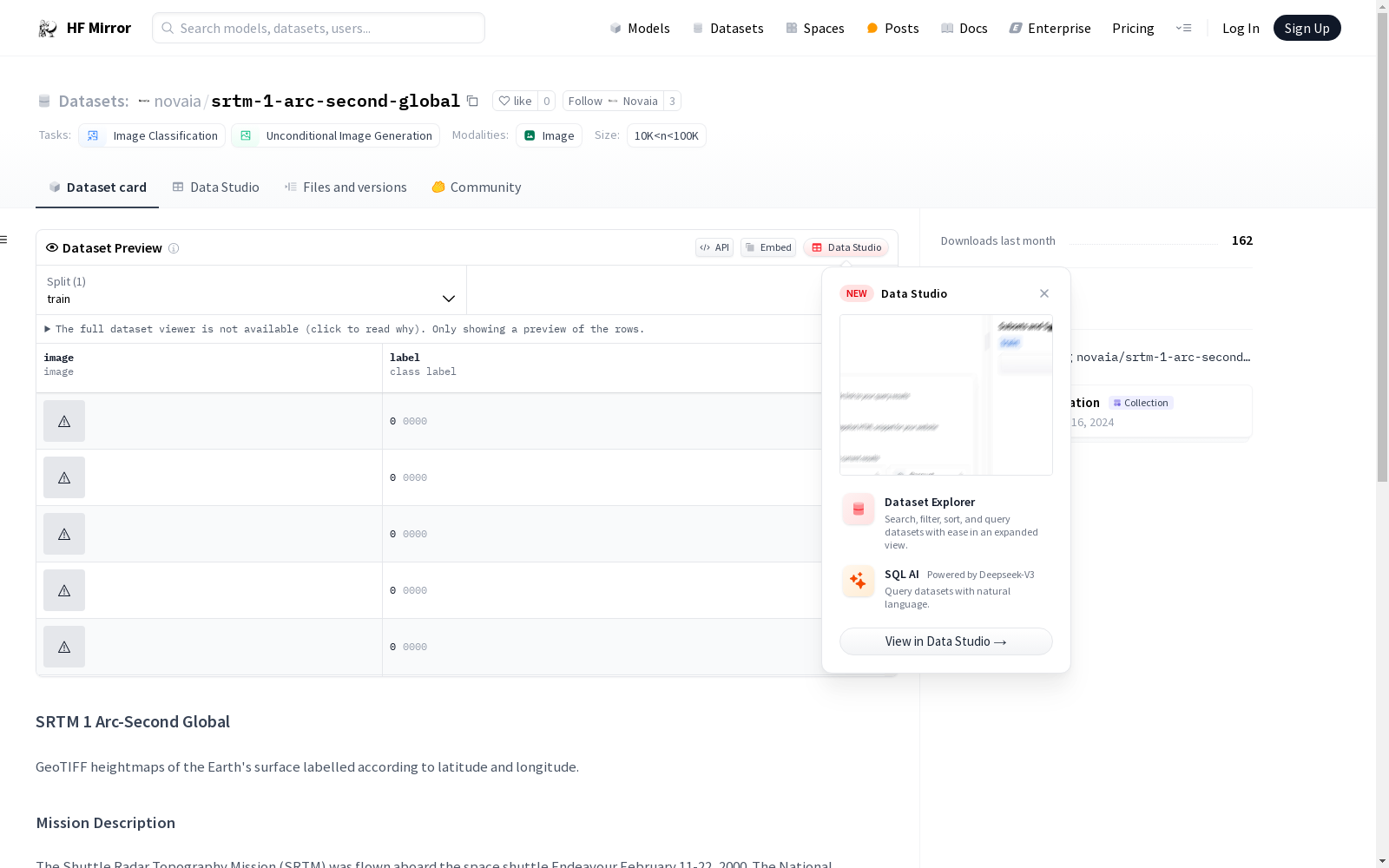The width and height of the screenshot is (1389, 868).
Task: Click the Mission Description heading
Action: click(x=106, y=823)
